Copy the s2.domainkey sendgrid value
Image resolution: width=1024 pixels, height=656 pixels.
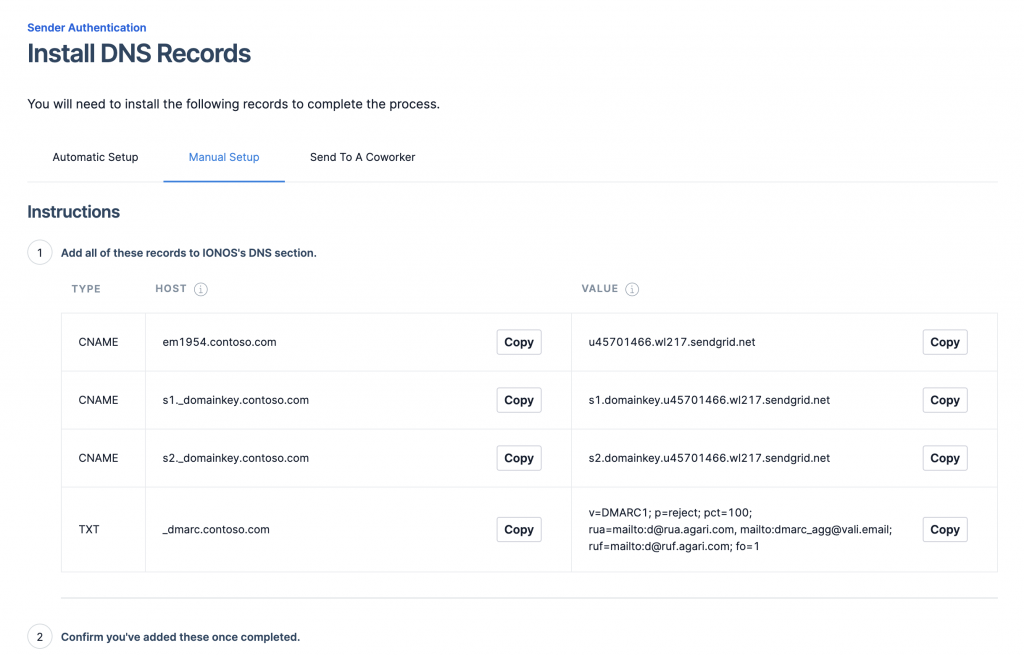coord(944,458)
